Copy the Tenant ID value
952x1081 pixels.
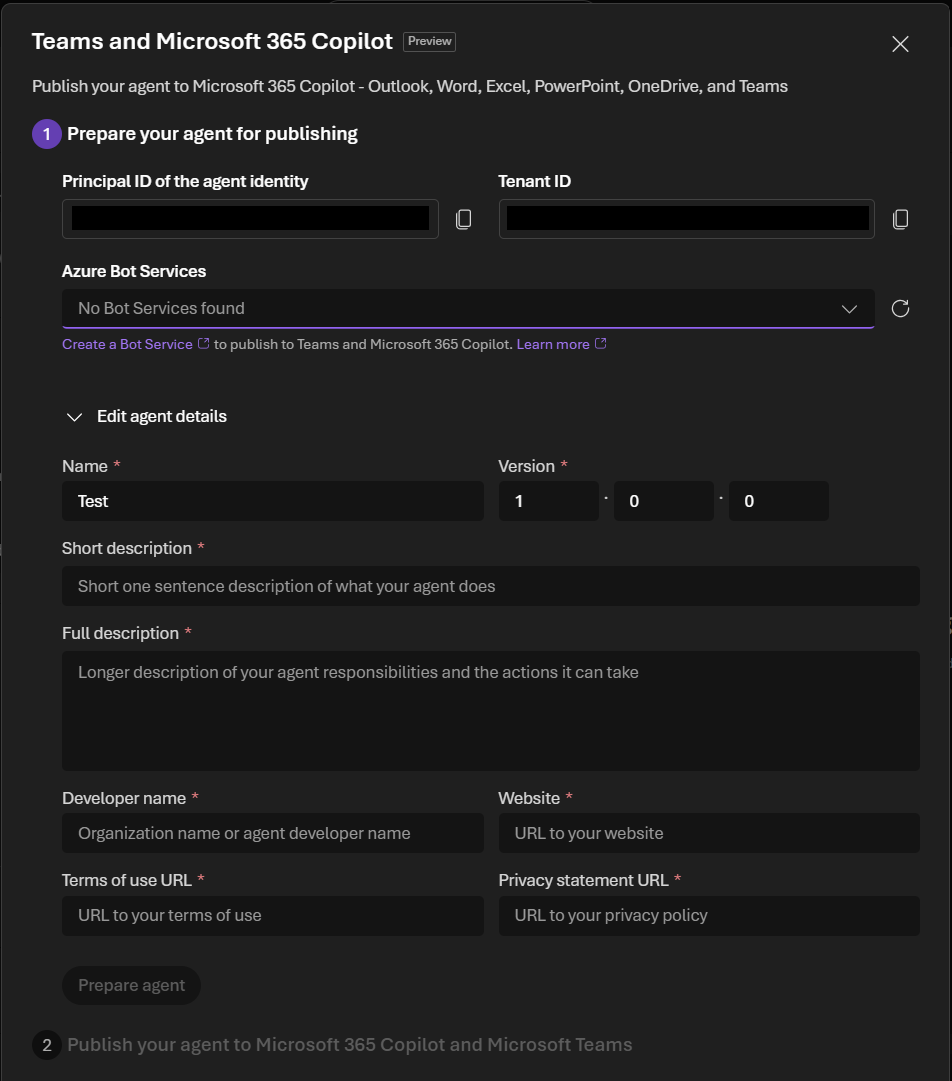point(900,219)
